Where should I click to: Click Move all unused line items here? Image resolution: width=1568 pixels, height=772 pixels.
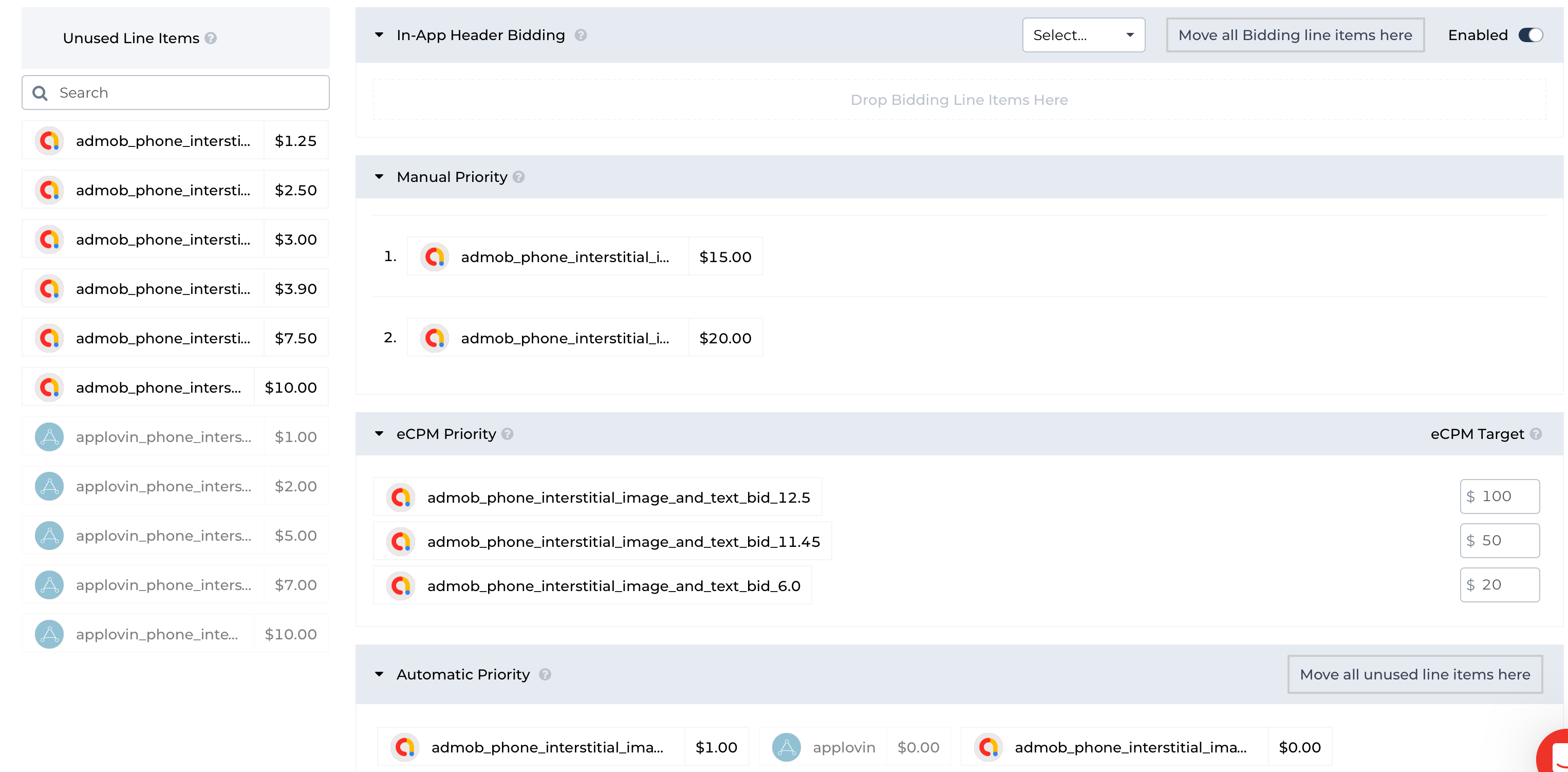pos(1414,674)
